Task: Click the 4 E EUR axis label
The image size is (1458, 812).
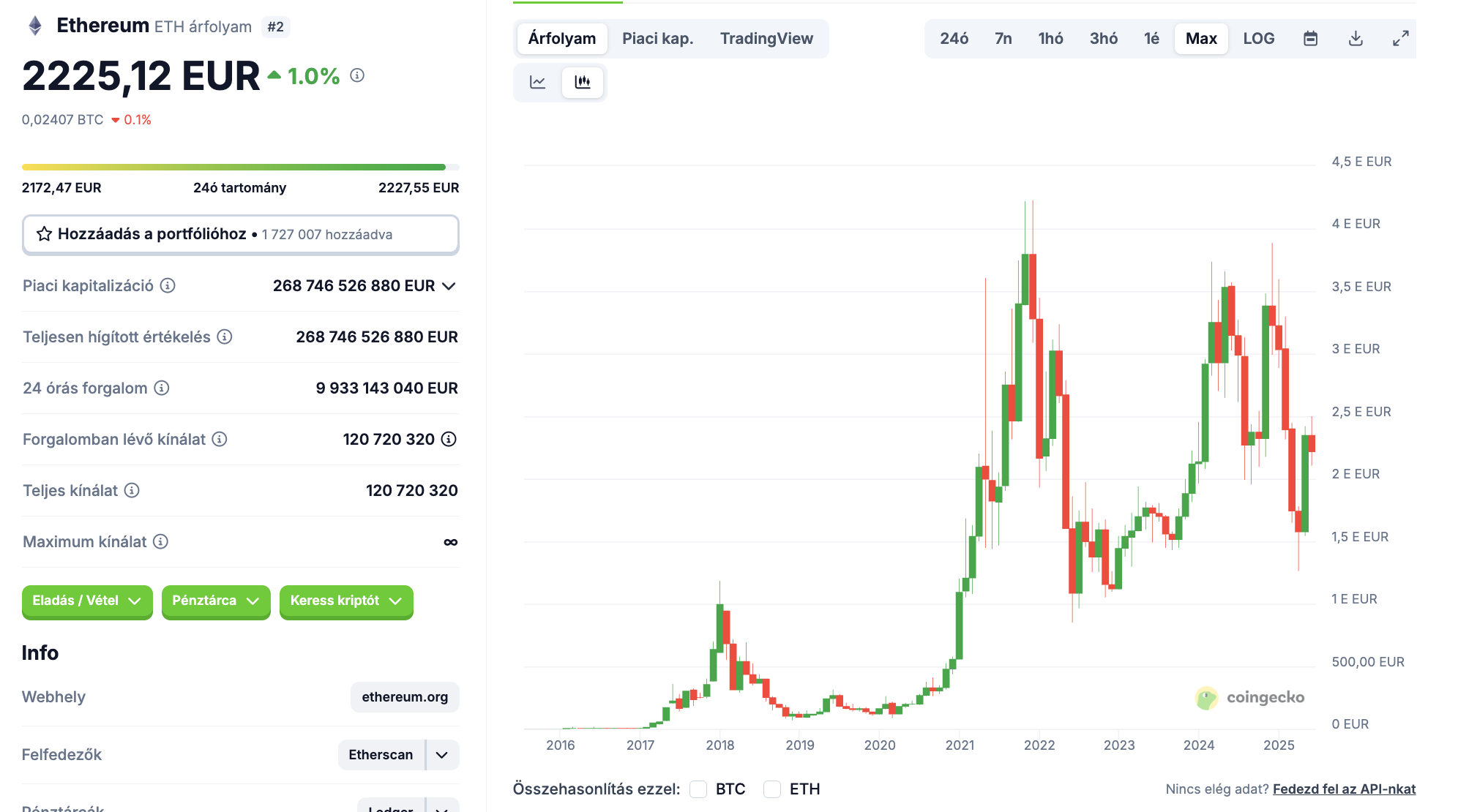Action: point(1356,224)
